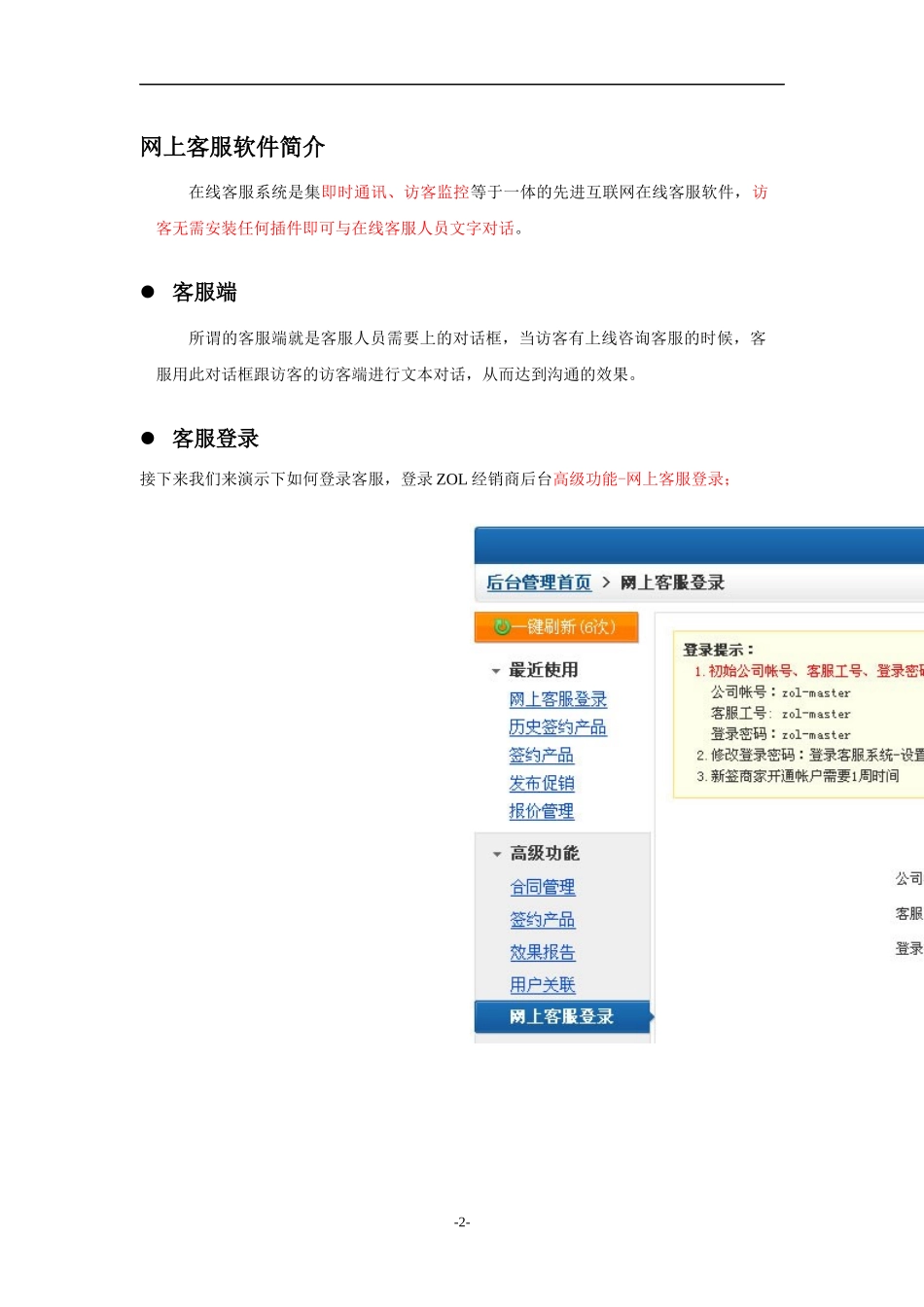Click the red 初始公司帐号 tip line
This screenshot has height=1307, width=924.
click(x=808, y=671)
